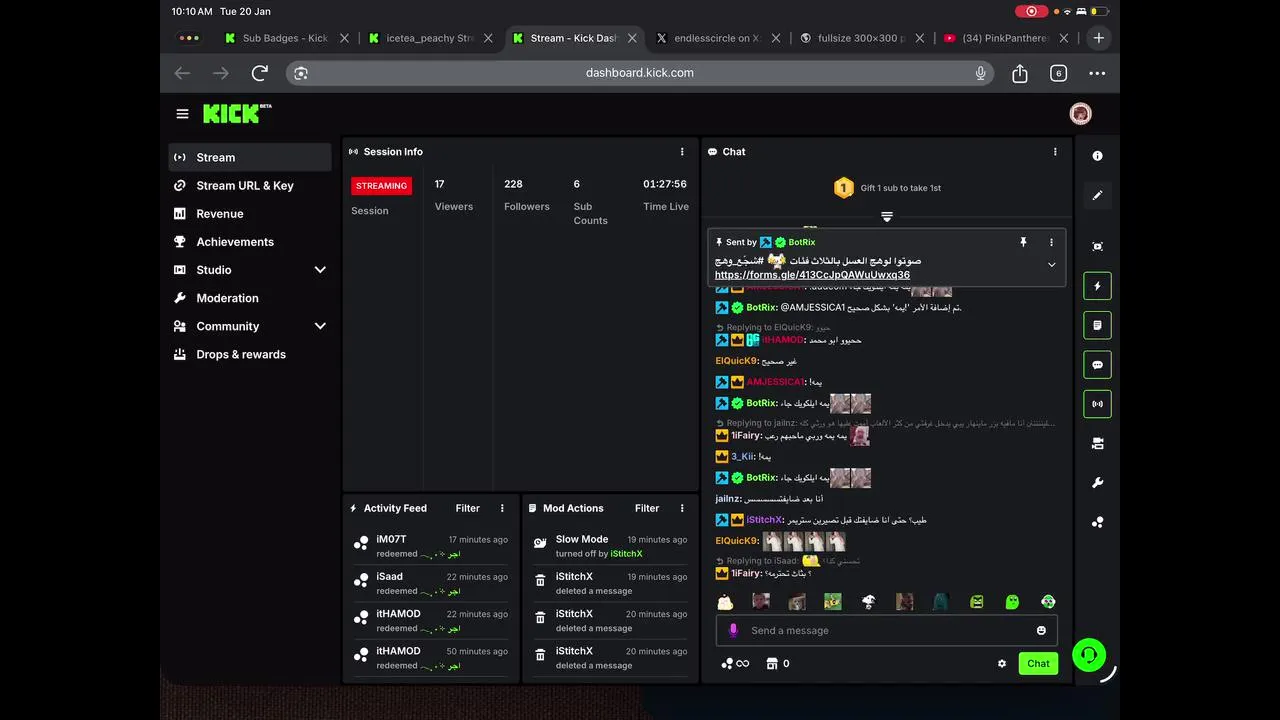1280x720 pixels.
Task: Open Session Info panel options menu
Action: 682,152
